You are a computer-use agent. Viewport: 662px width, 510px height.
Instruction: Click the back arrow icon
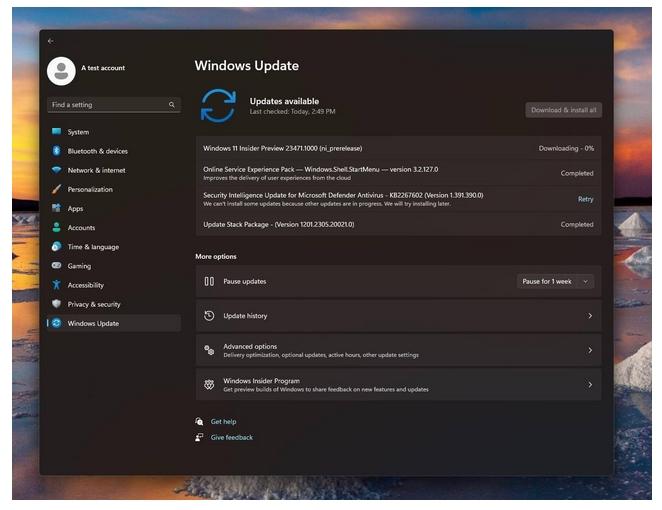tap(51, 41)
